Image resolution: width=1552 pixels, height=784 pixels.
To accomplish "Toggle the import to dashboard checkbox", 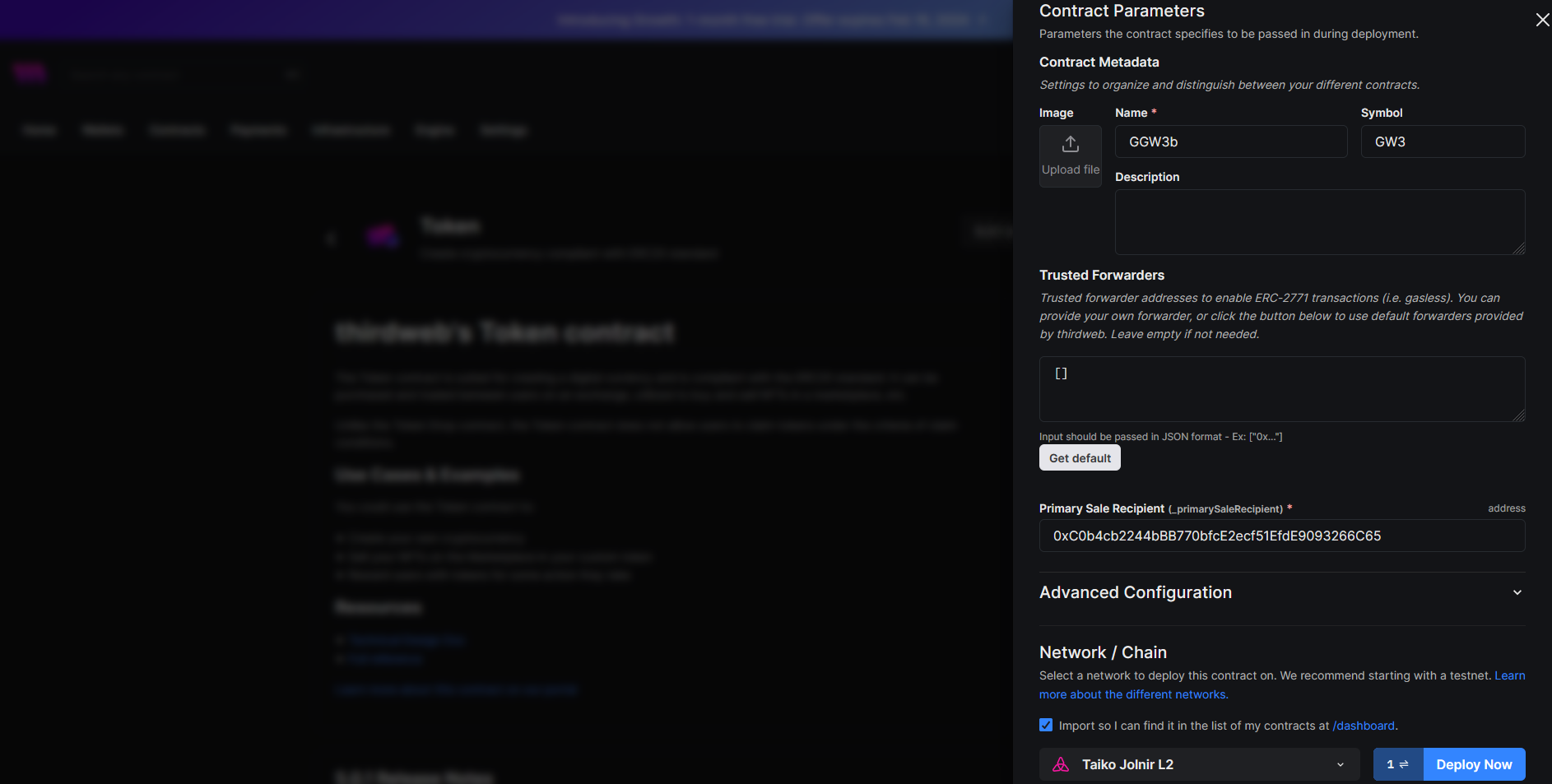I will pyautogui.click(x=1046, y=725).
